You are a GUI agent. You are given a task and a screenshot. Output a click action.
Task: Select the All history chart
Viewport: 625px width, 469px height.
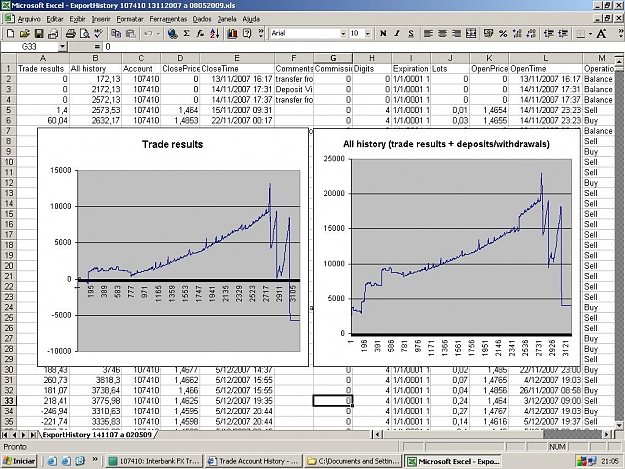446,247
